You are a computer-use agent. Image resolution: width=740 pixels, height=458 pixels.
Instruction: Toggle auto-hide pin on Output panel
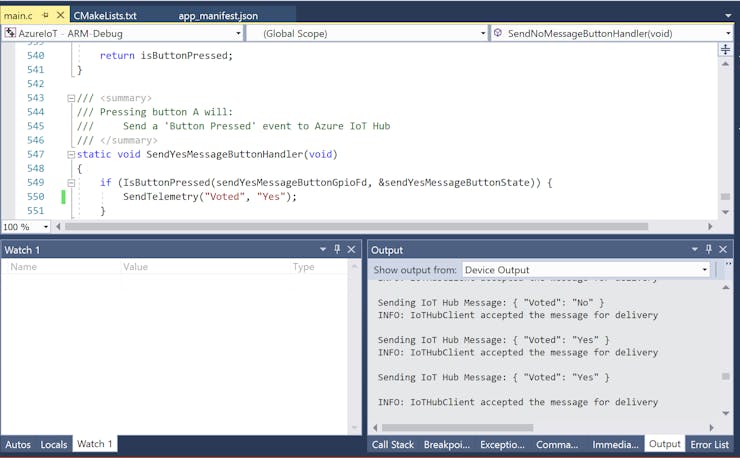(x=707, y=249)
